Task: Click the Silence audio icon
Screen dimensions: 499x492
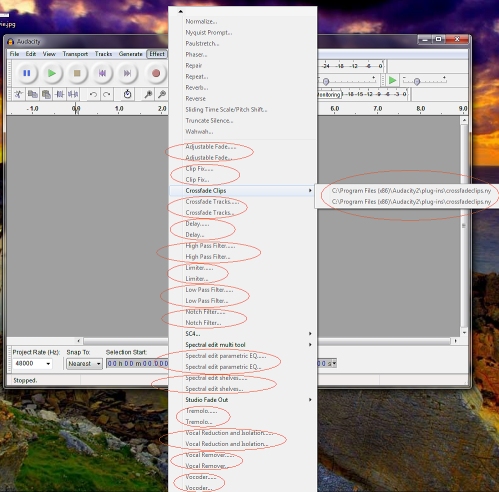Action: tap(73, 94)
